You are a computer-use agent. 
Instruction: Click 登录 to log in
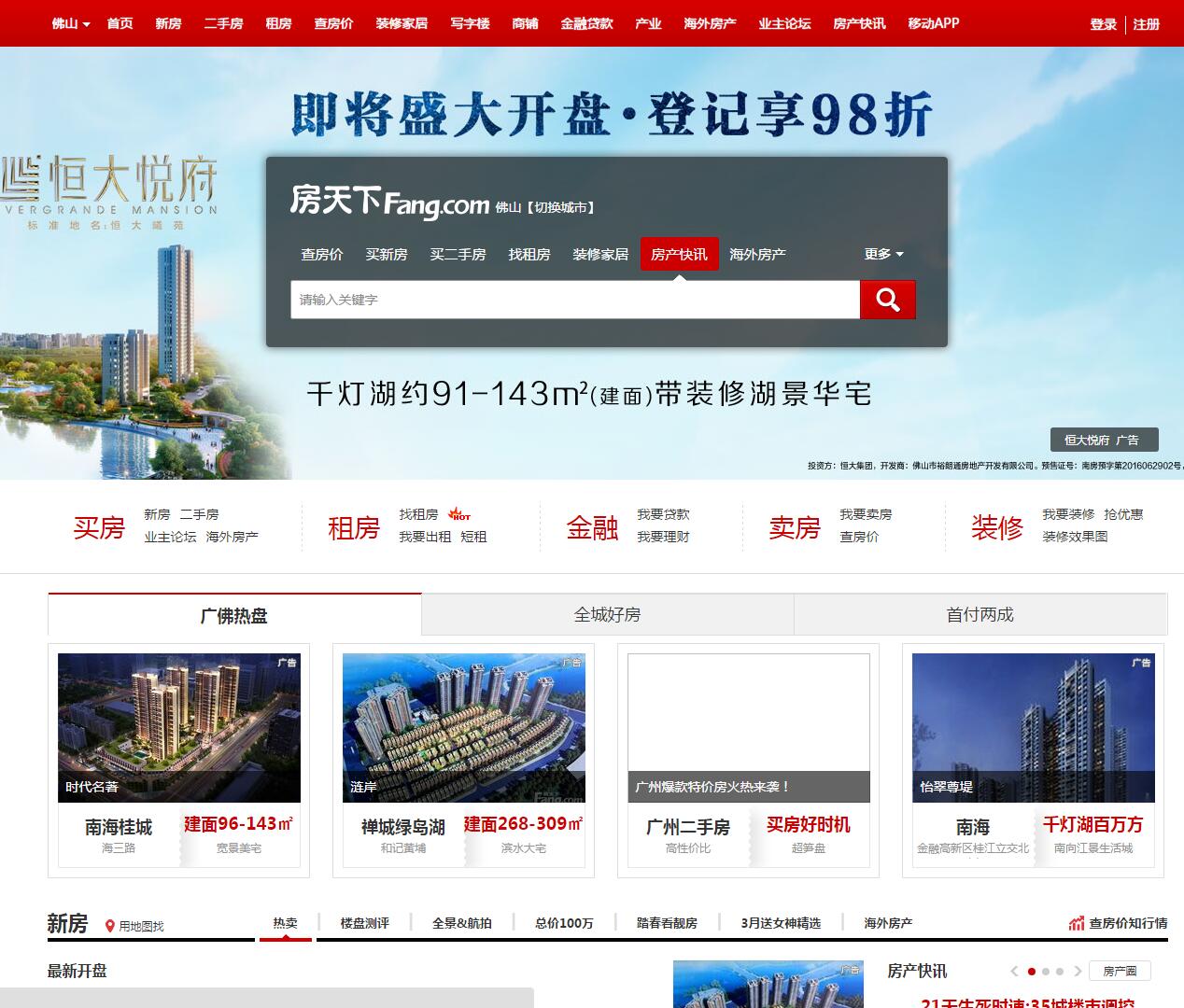(1103, 24)
